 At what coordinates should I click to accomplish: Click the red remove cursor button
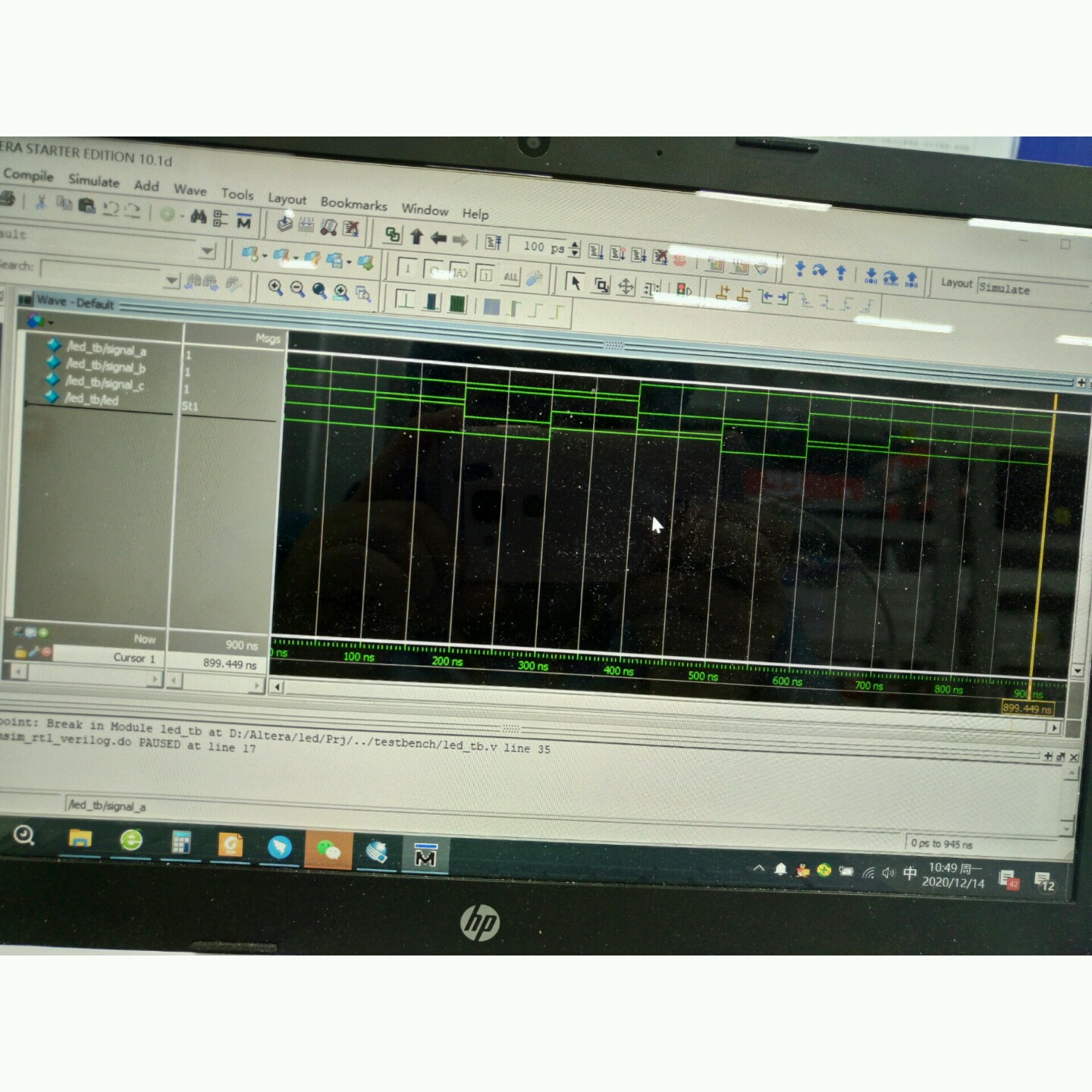47,652
